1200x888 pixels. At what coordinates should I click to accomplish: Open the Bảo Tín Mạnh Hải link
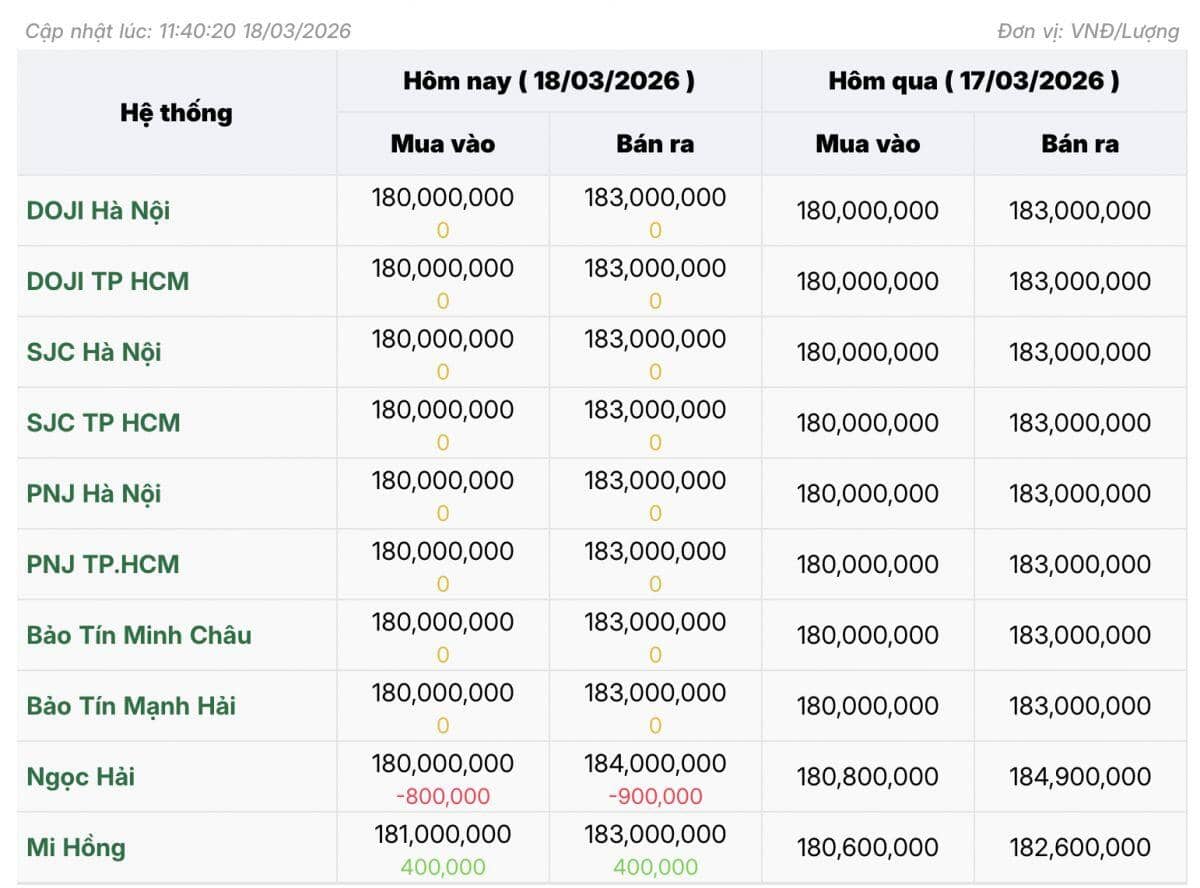coord(131,706)
